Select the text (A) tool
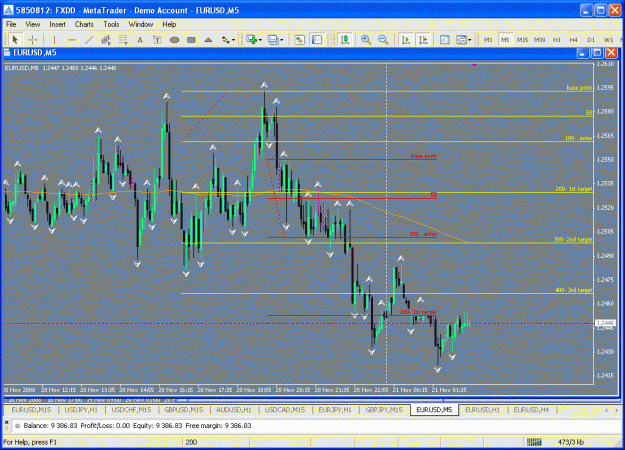Image resolution: width=625 pixels, height=450 pixels. tap(140, 39)
